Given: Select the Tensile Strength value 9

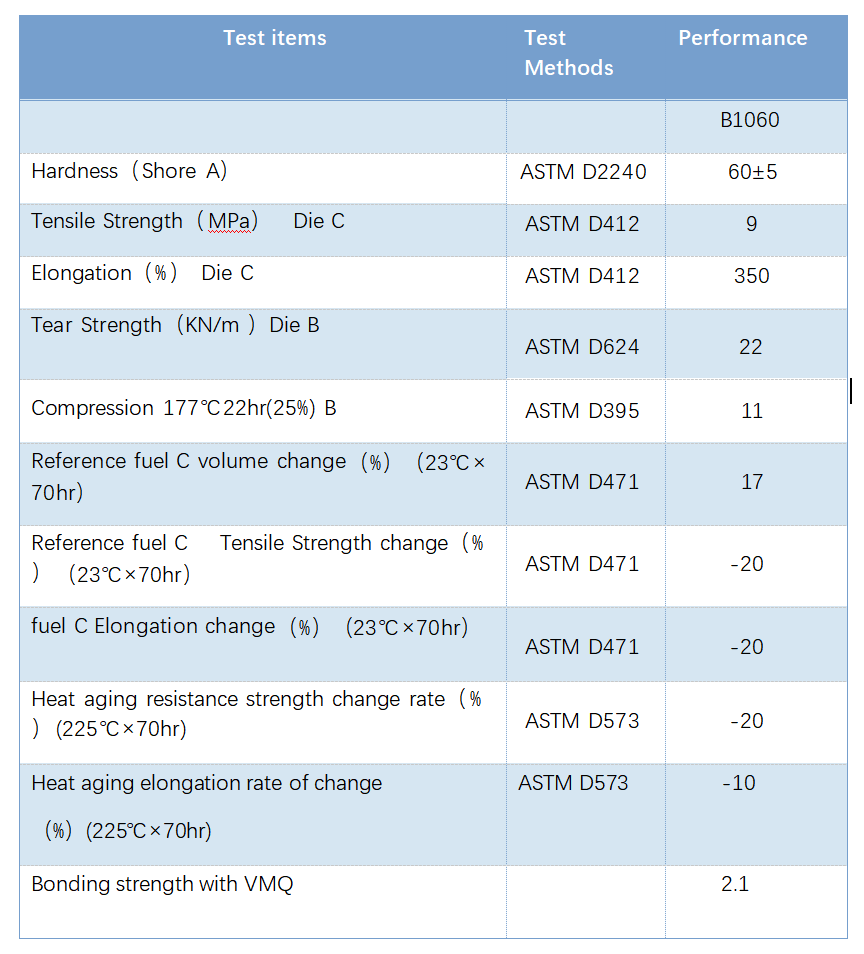Looking at the screenshot, I should click(751, 224).
